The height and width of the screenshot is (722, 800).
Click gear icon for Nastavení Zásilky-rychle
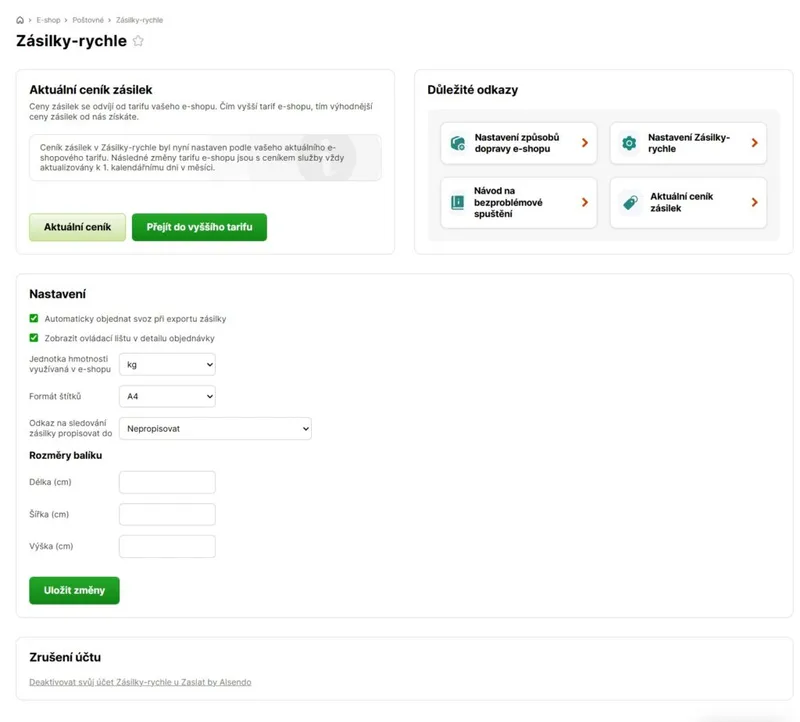pyautogui.click(x=629, y=143)
